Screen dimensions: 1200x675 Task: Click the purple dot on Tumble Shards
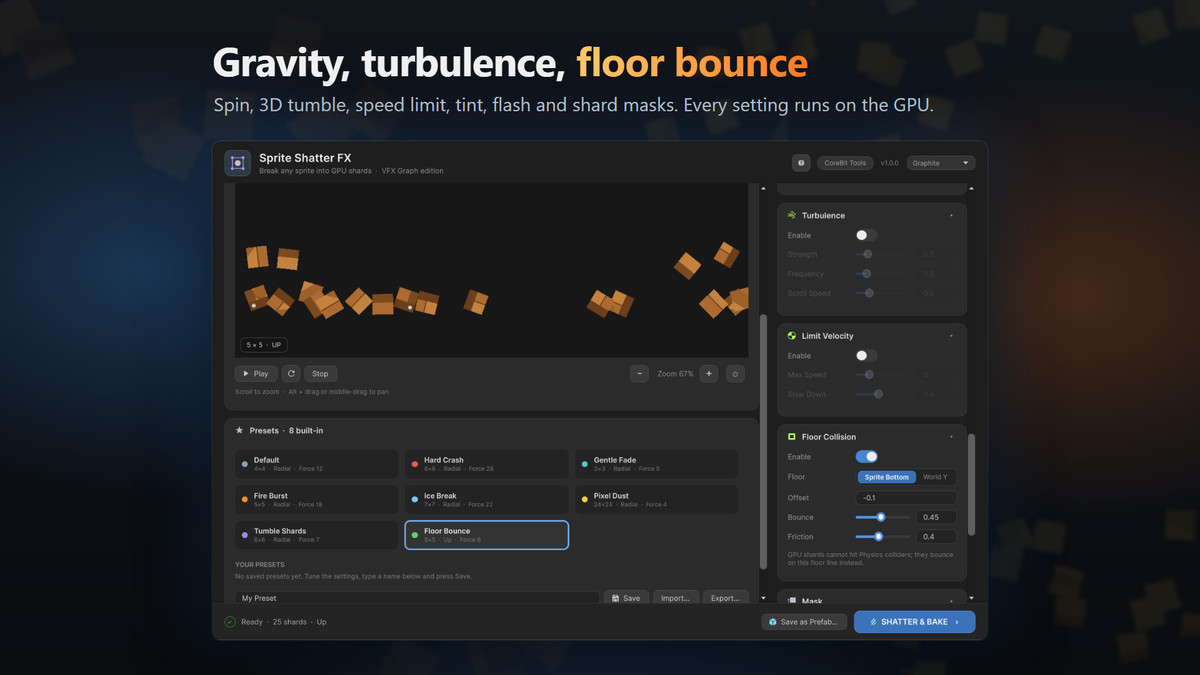tap(245, 535)
